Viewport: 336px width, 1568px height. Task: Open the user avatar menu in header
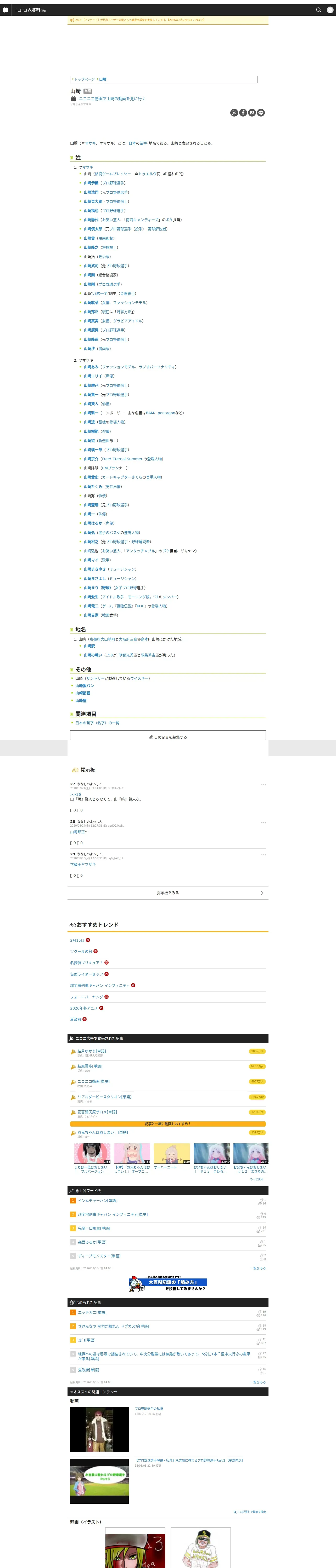pos(331,10)
